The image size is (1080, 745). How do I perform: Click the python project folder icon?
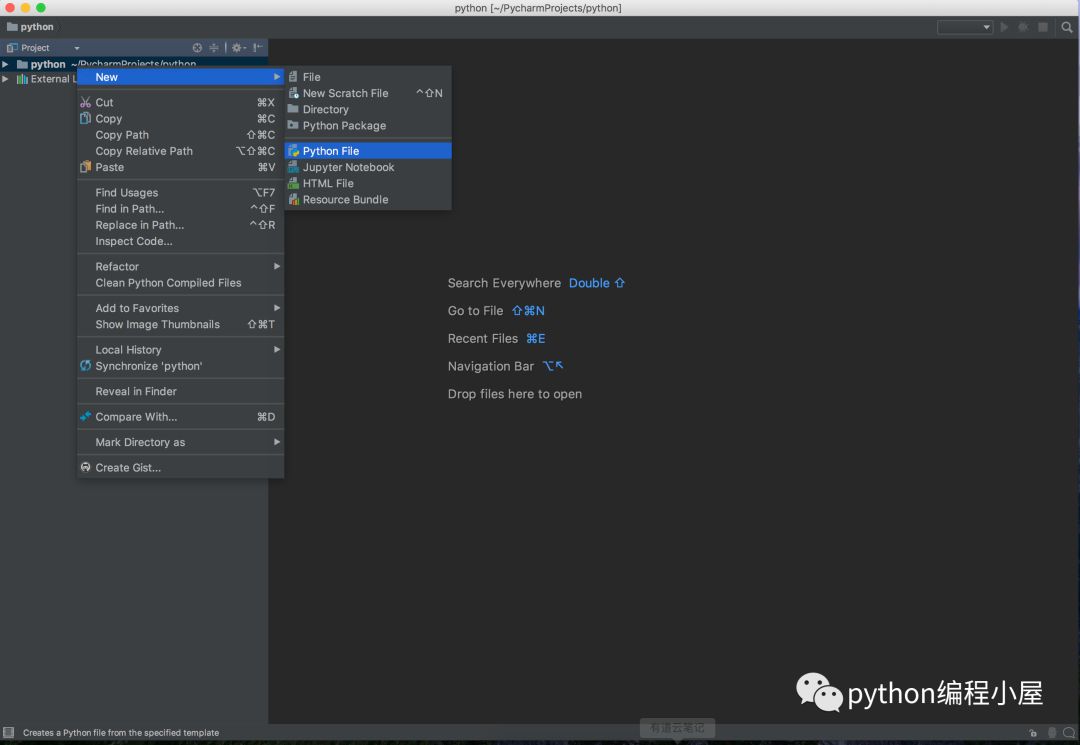click(x=22, y=64)
